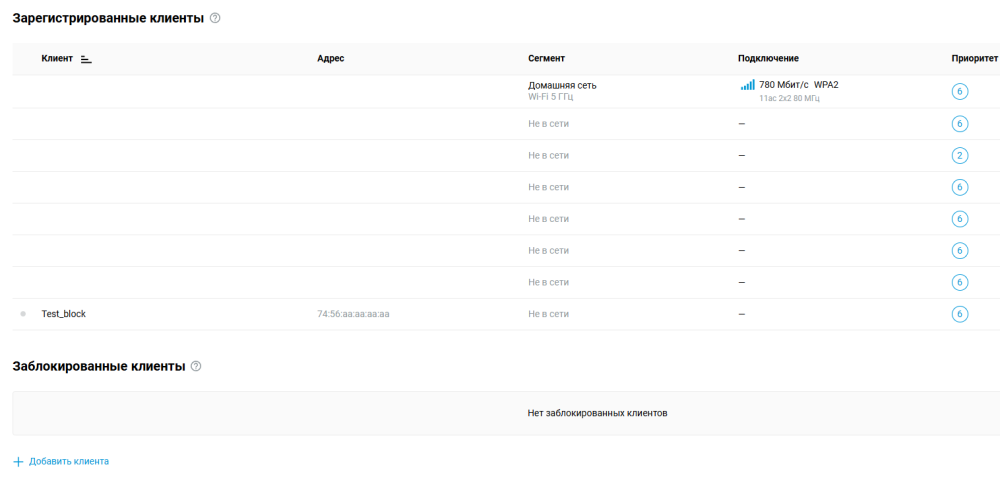This screenshot has height=477, width=1000.
Task: Select the Подключение column header
Action: [x=768, y=59]
